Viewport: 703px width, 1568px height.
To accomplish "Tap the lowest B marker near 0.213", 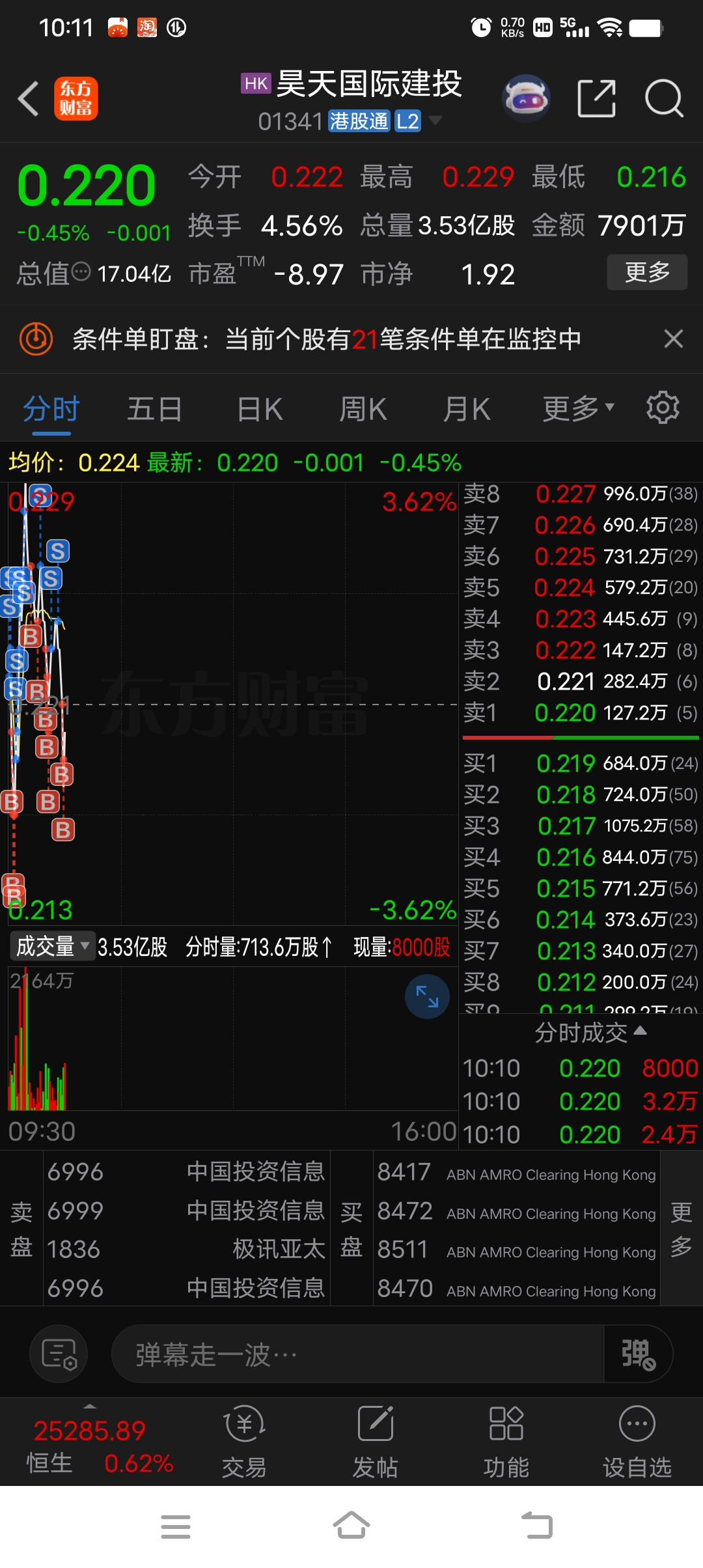I will click(x=14, y=897).
